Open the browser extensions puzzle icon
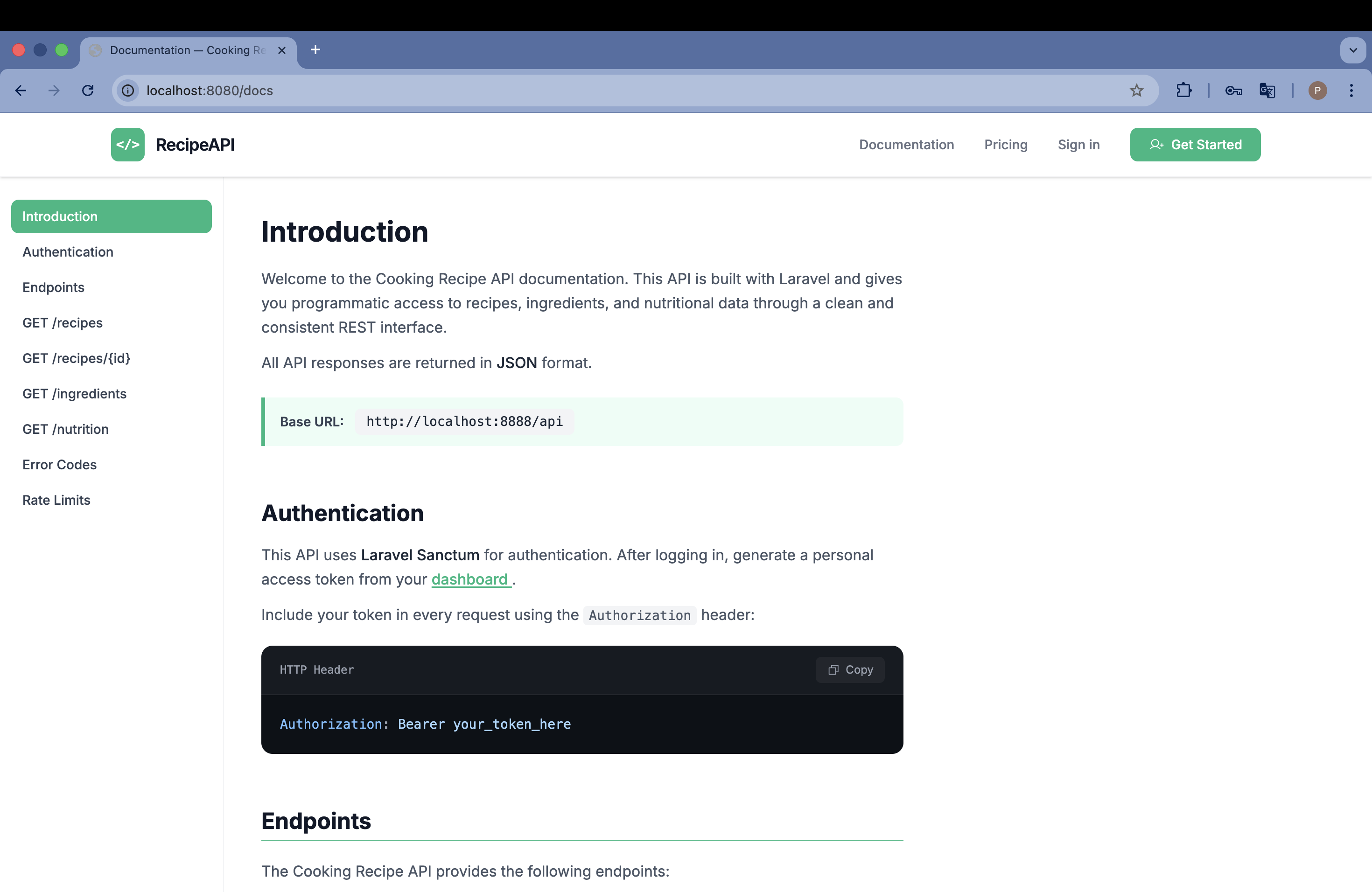1372x892 pixels. coord(1184,91)
